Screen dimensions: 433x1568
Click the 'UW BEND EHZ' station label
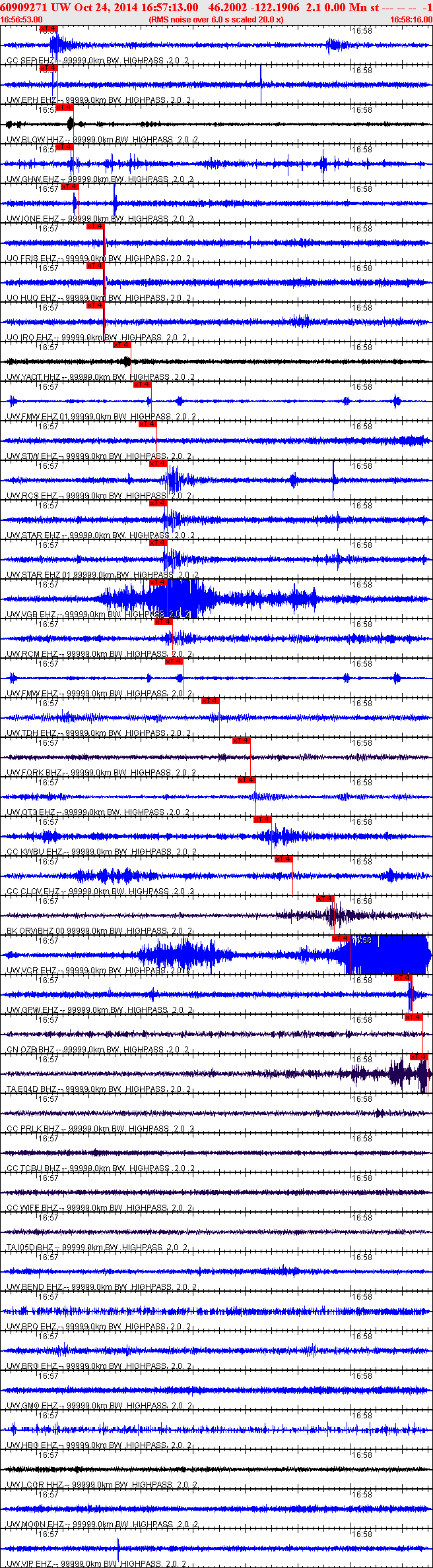coord(35,1287)
